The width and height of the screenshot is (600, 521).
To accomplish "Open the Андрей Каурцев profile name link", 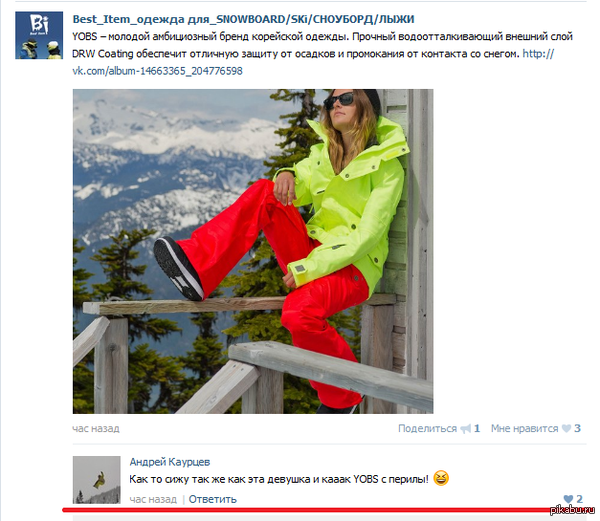I will click(170, 462).
